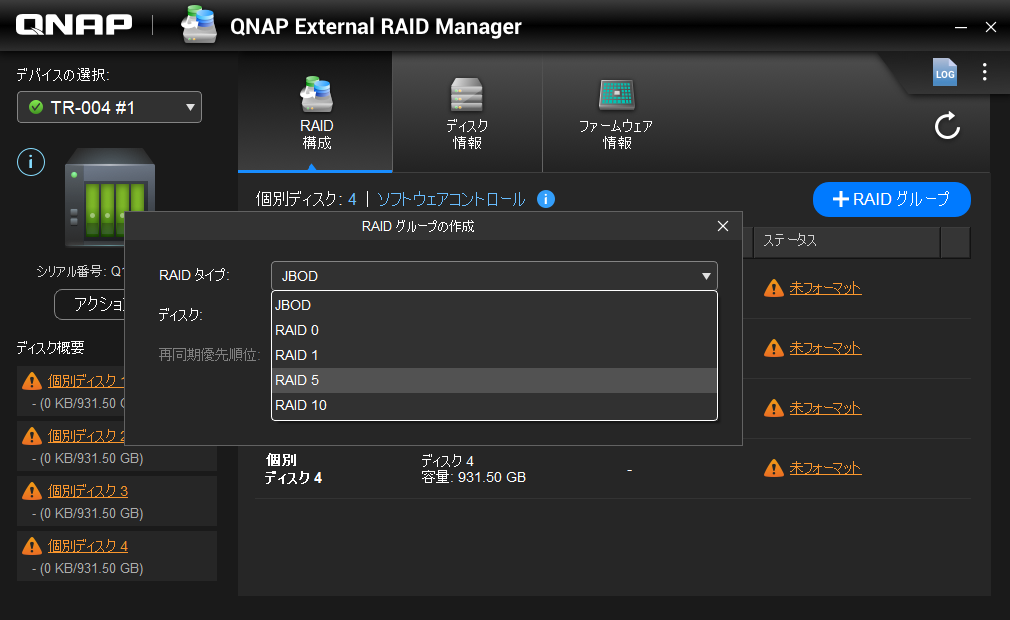Click 未フォーマット status link for disk 4

tap(825, 468)
